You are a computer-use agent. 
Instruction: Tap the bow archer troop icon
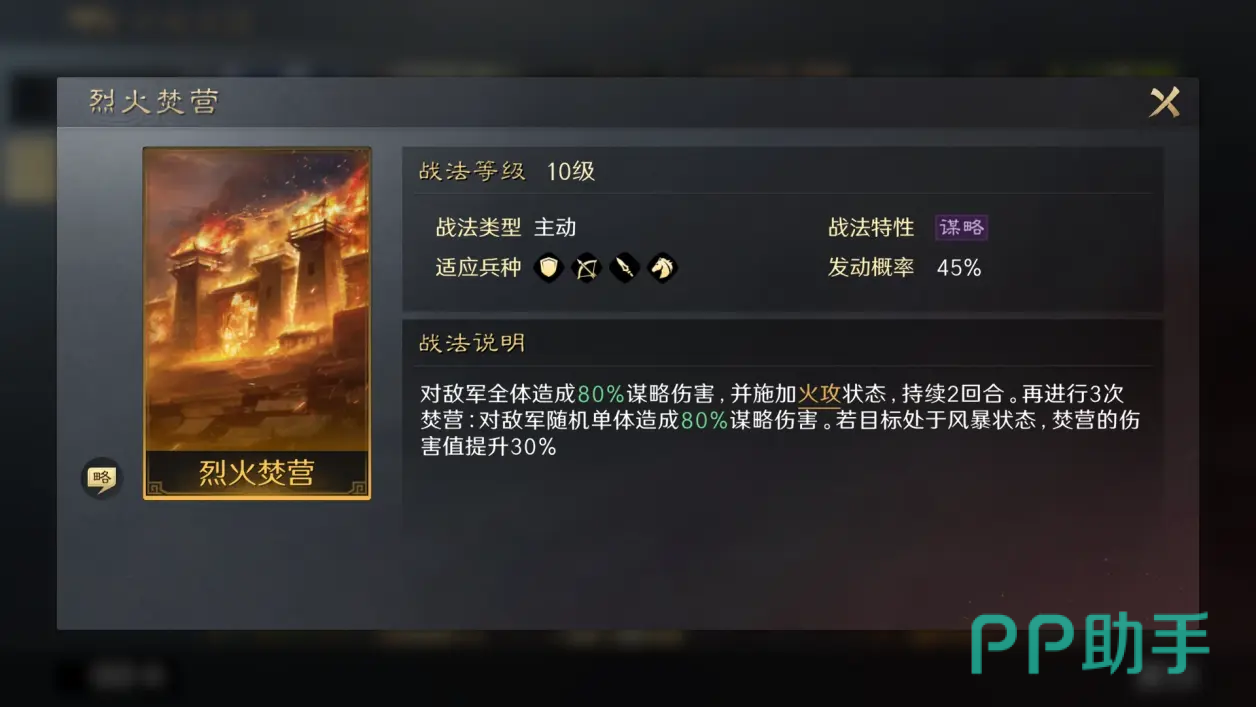[x=586, y=268]
